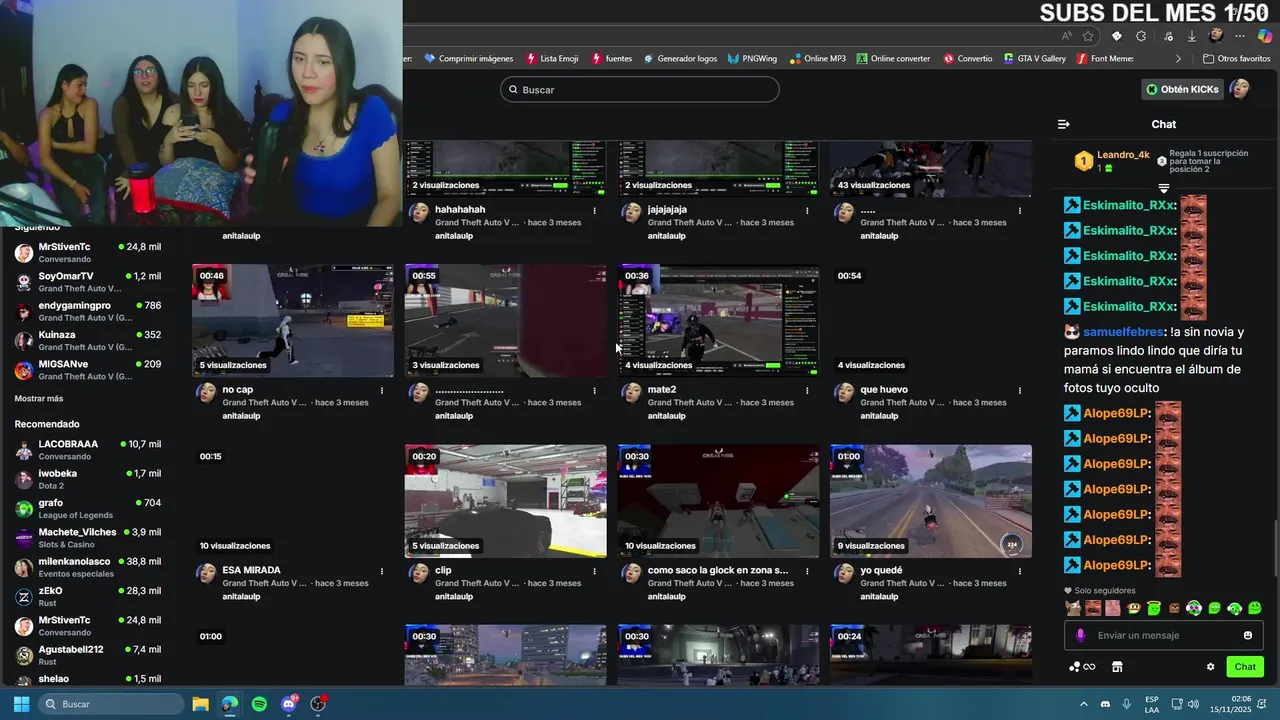Click the Windows Start button

(x=21, y=704)
